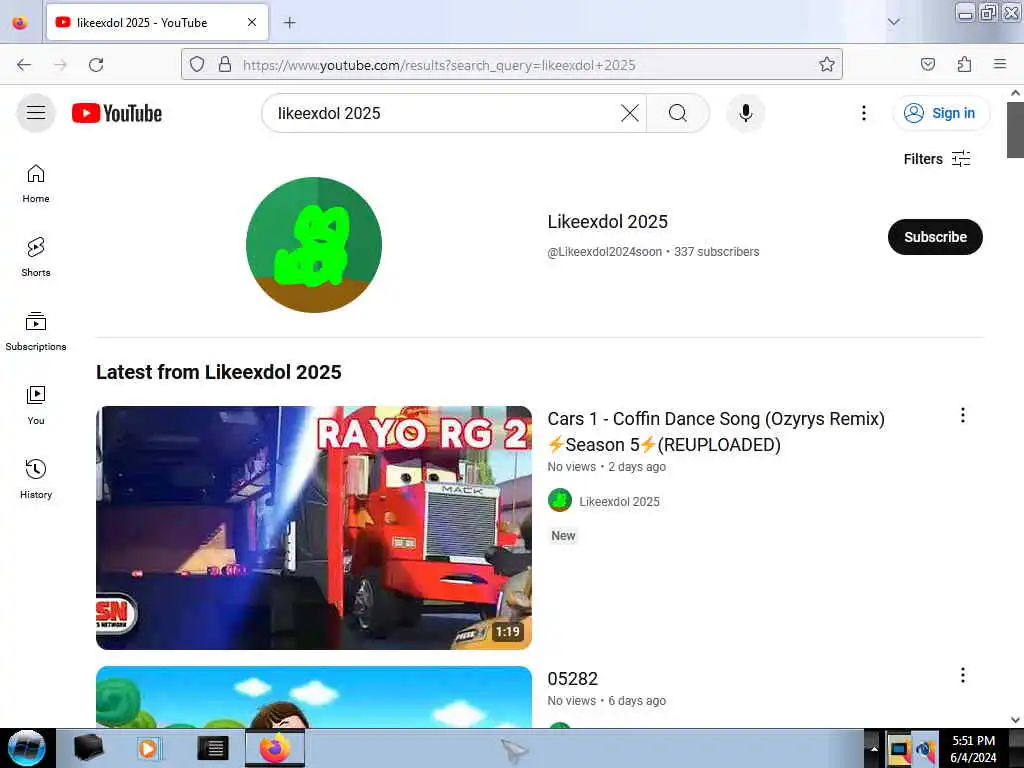The height and width of the screenshot is (768, 1024).
Task: Open the Filters options
Action: 937,159
